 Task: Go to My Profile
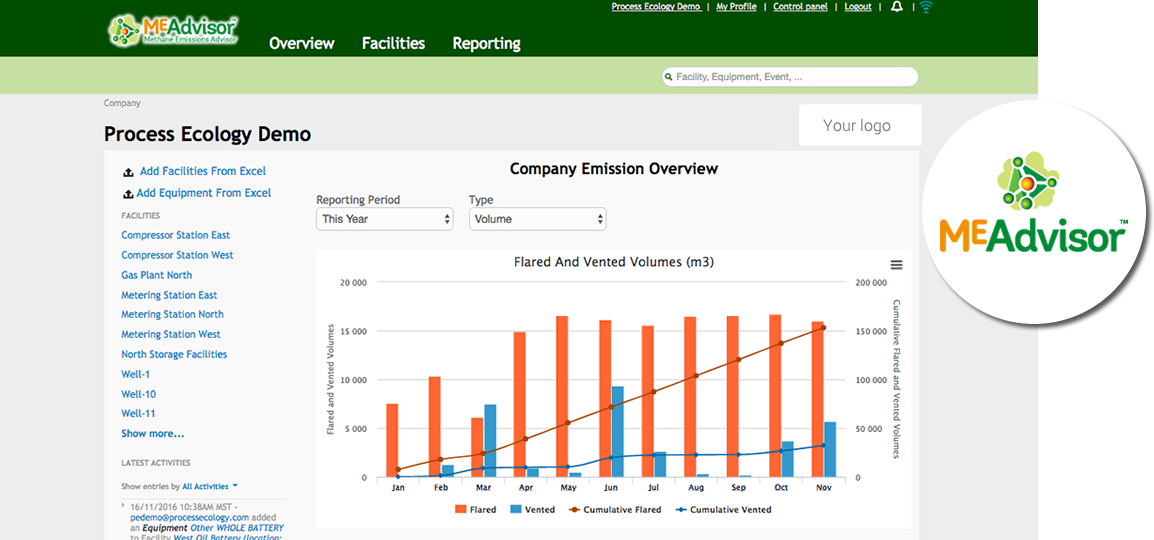pyautogui.click(x=737, y=7)
